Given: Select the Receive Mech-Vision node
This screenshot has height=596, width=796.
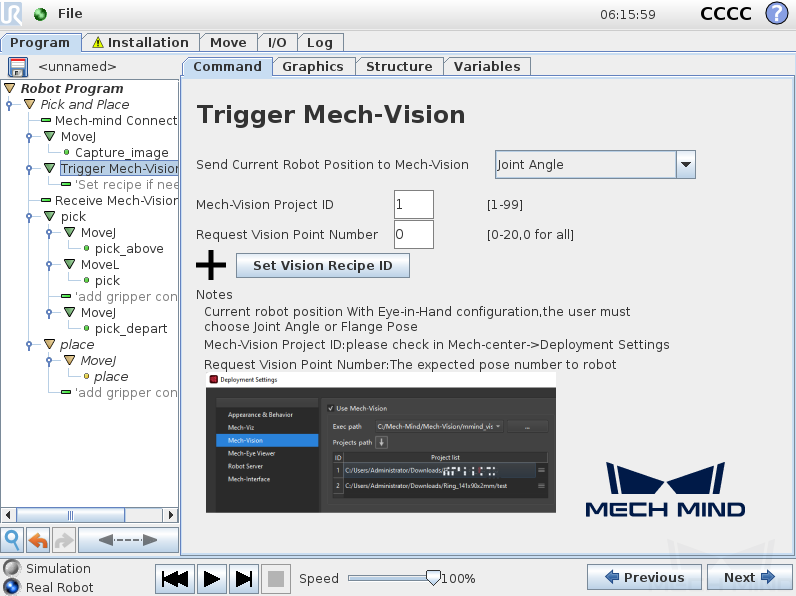Looking at the screenshot, I should click(116, 200).
